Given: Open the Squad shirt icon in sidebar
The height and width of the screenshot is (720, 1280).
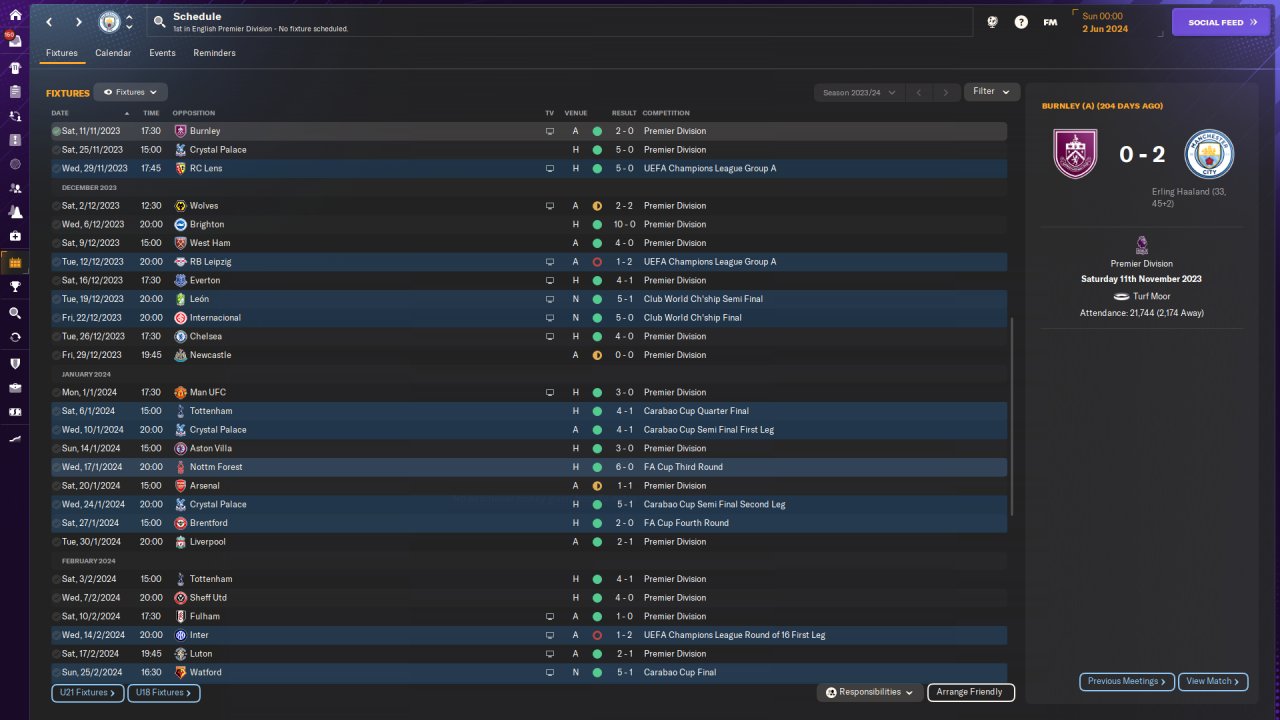Looking at the screenshot, I should coord(14,68).
